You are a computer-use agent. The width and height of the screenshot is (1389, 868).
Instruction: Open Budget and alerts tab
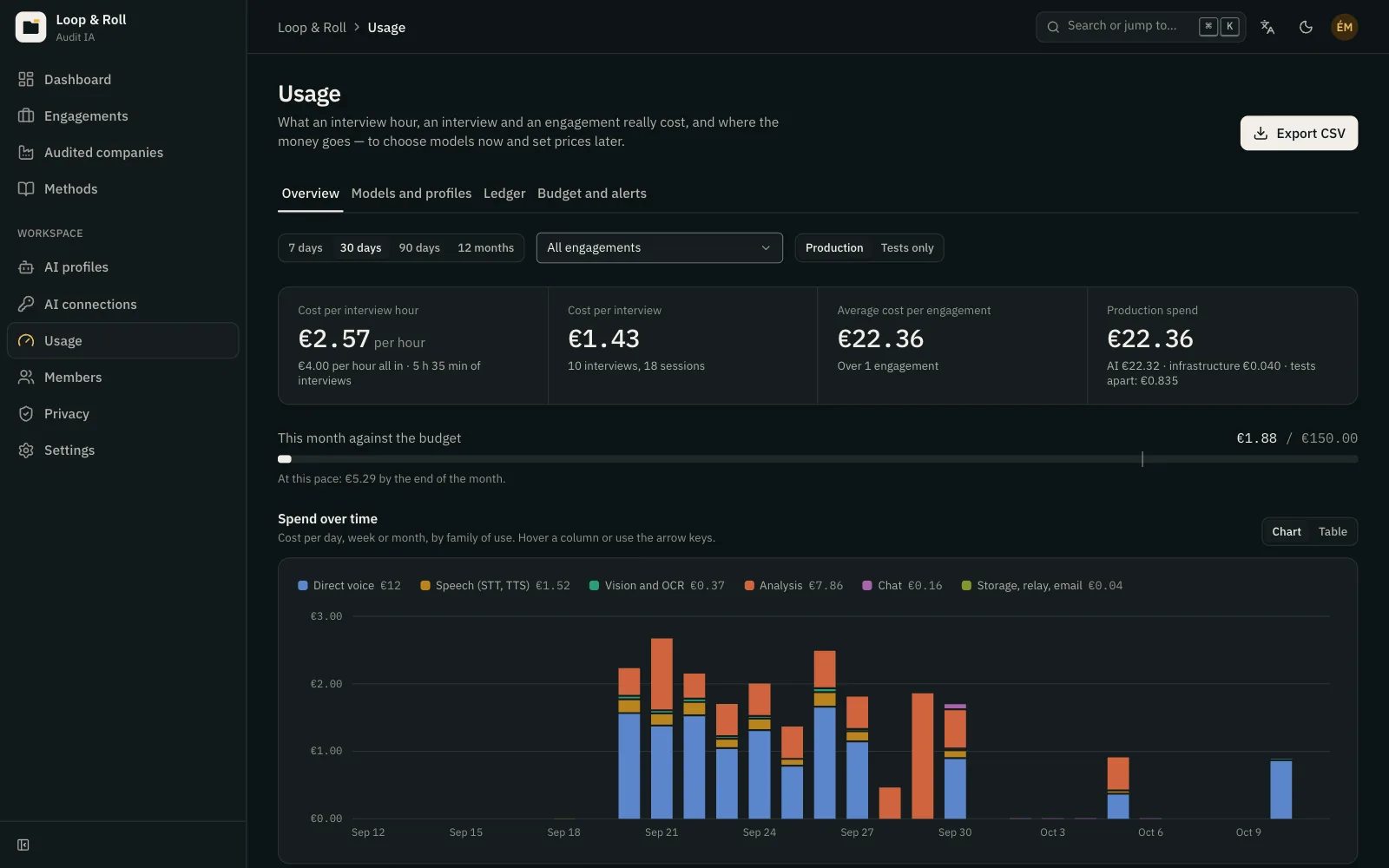tap(592, 194)
